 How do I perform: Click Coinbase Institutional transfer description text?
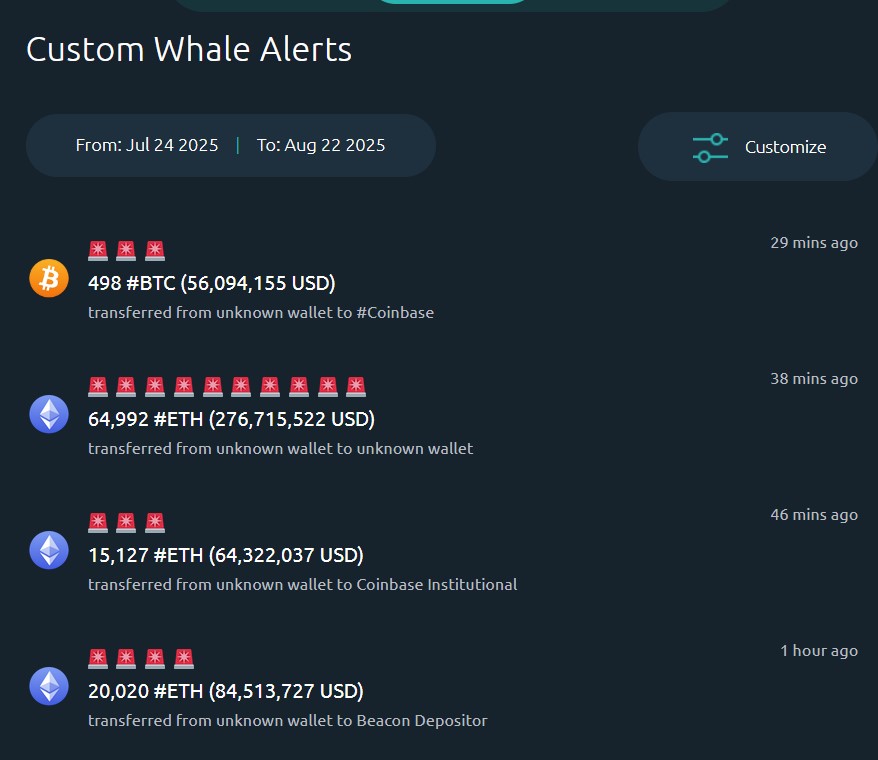click(x=437, y=585)
